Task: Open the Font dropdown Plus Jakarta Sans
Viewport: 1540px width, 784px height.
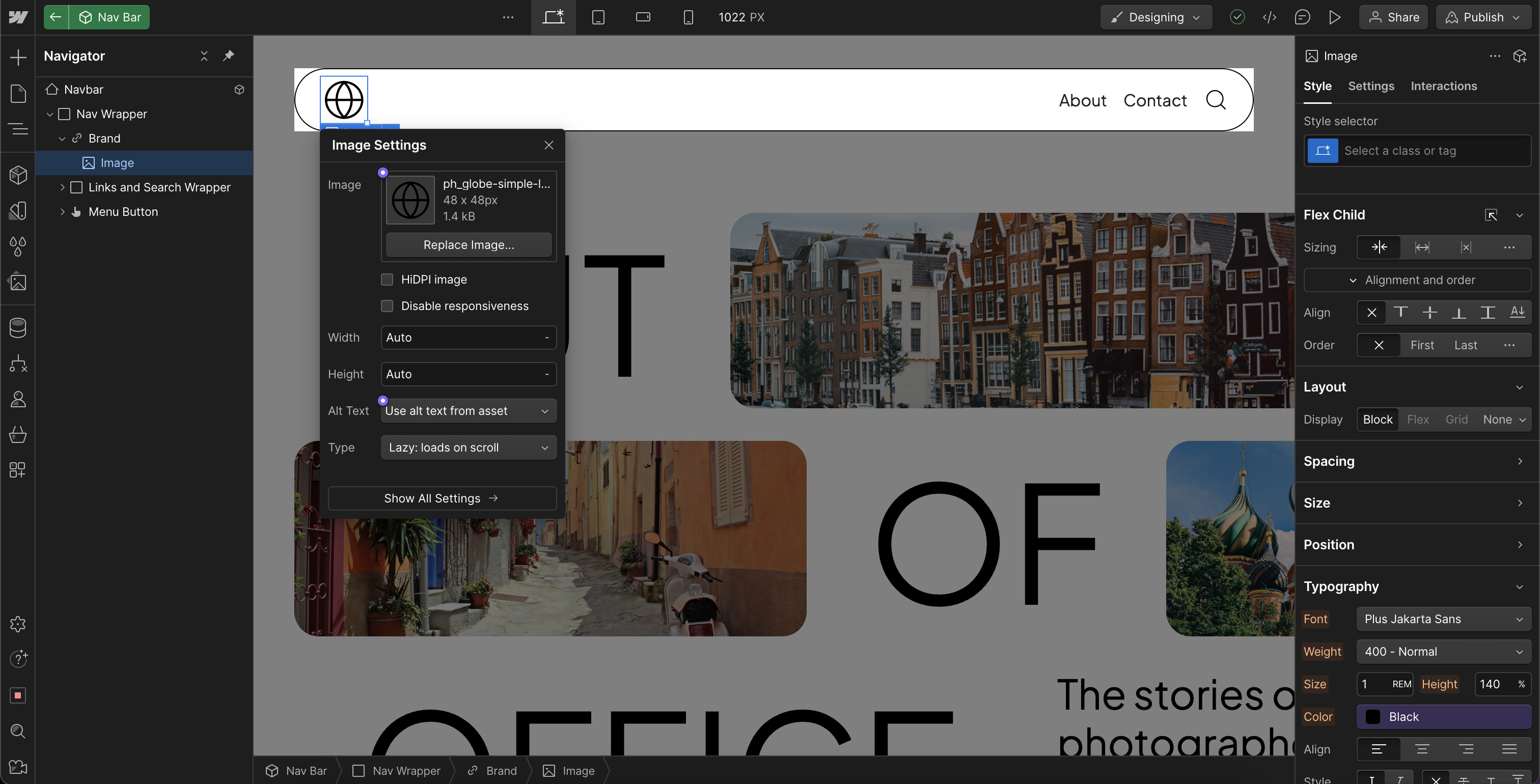Action: 1444,619
